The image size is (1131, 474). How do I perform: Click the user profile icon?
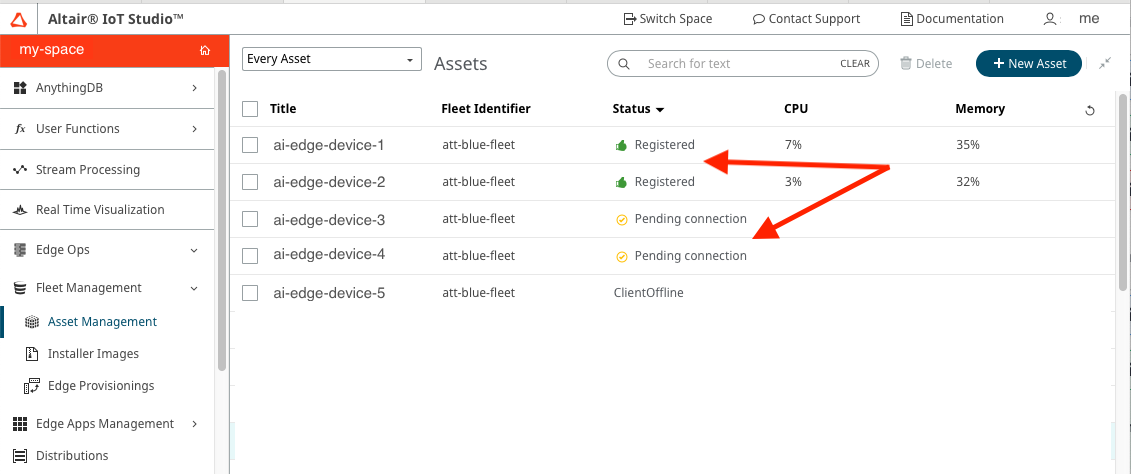(1049, 19)
